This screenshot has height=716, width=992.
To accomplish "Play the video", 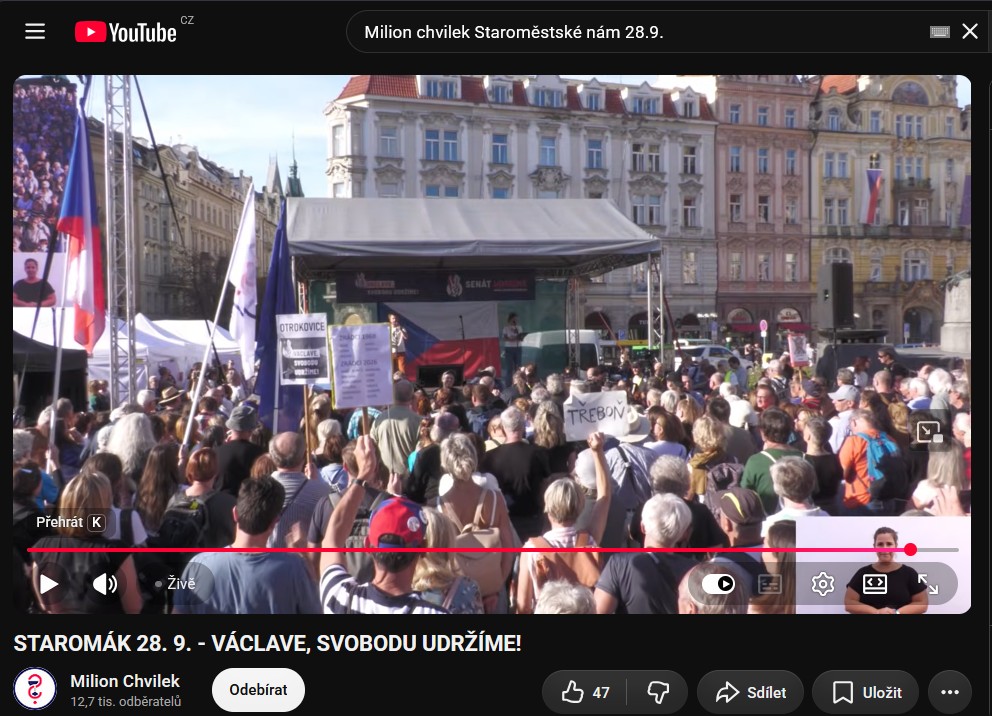I will (x=49, y=584).
